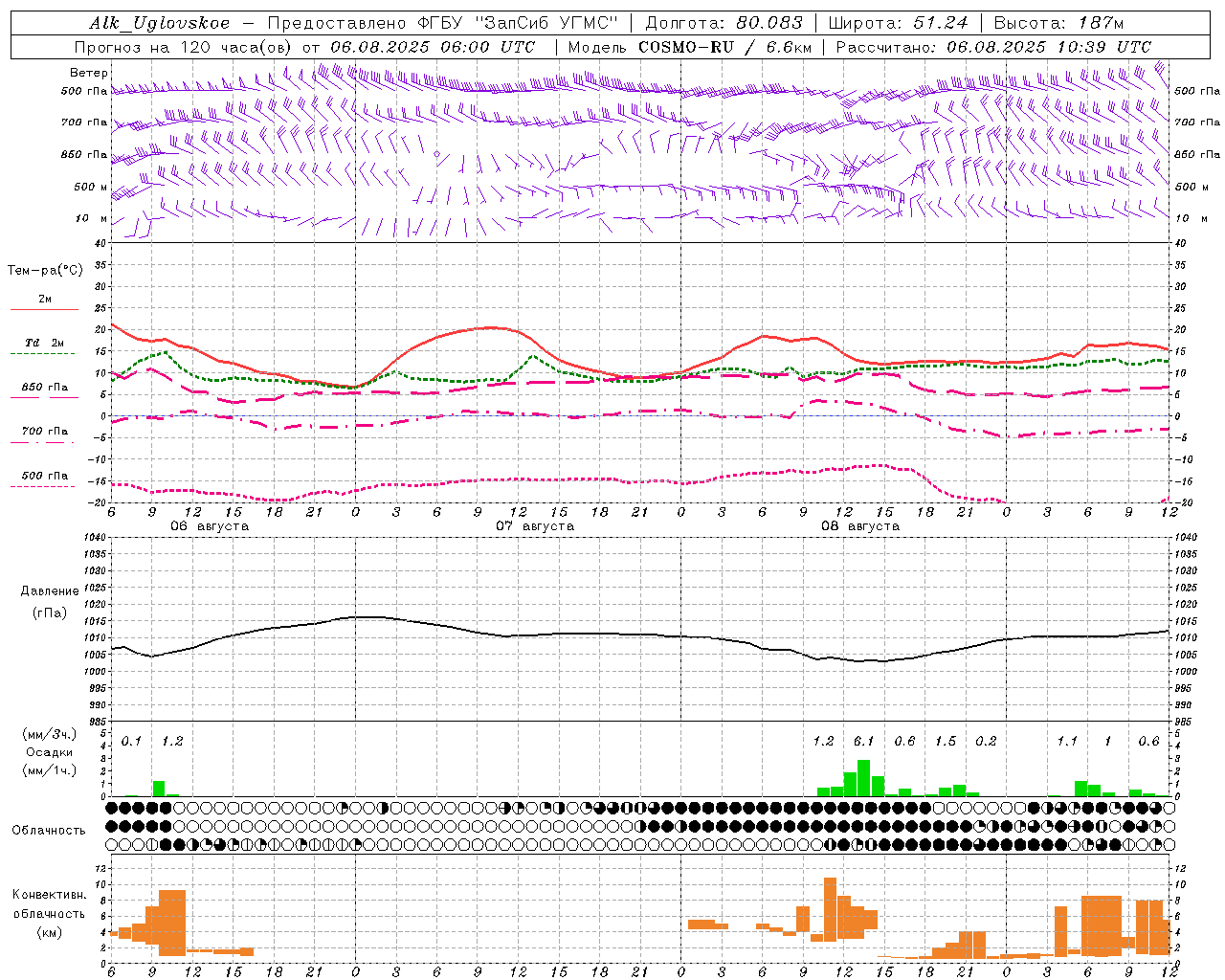Click the '08 августа' date label
The image size is (1225, 980).
(860, 526)
